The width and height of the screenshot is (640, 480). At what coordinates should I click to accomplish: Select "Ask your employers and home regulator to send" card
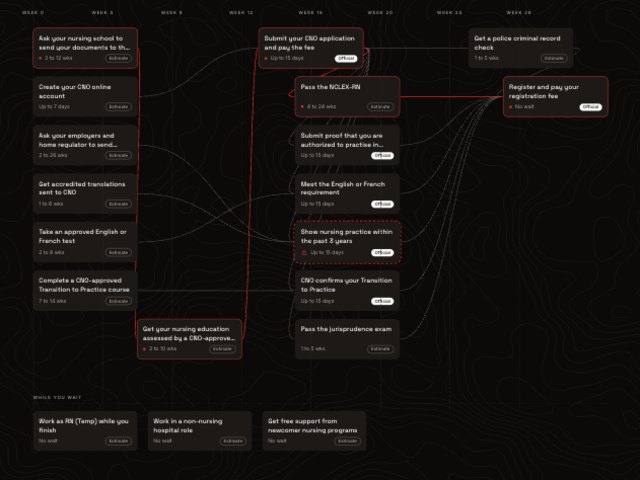(85, 145)
